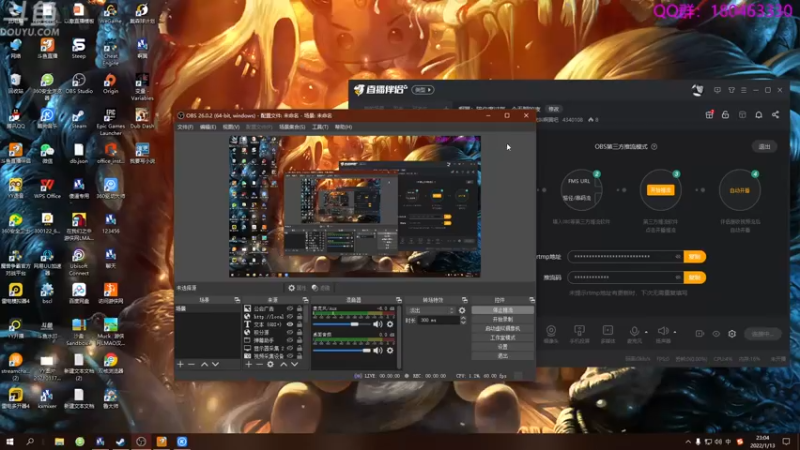
Task: Open the 场景集合(S) menu in OBS
Action: pos(292,127)
